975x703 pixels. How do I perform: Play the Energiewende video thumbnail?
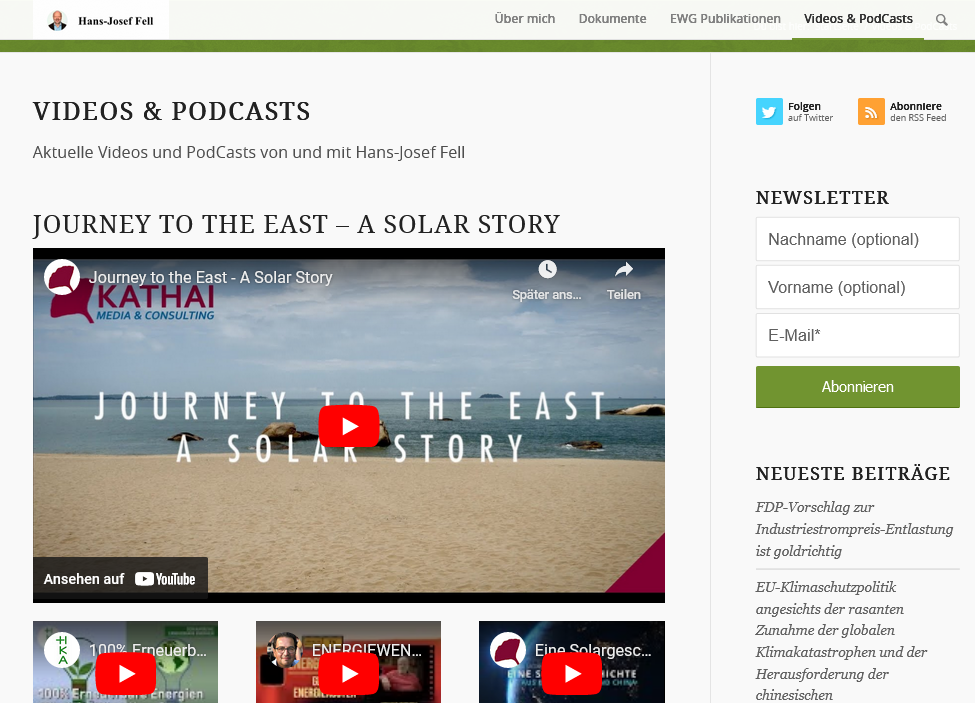click(348, 672)
